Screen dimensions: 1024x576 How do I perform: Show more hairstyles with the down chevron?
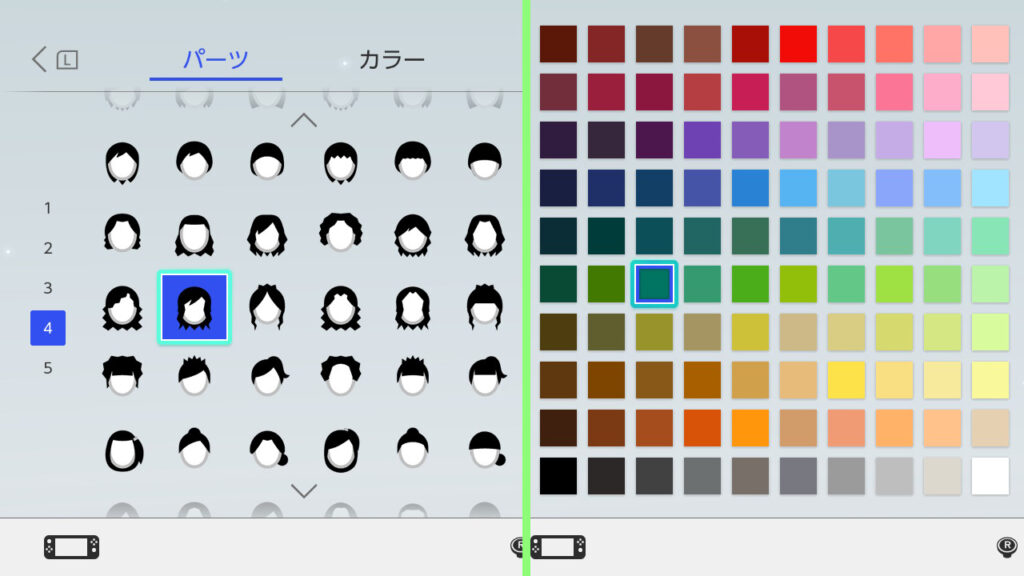(304, 490)
